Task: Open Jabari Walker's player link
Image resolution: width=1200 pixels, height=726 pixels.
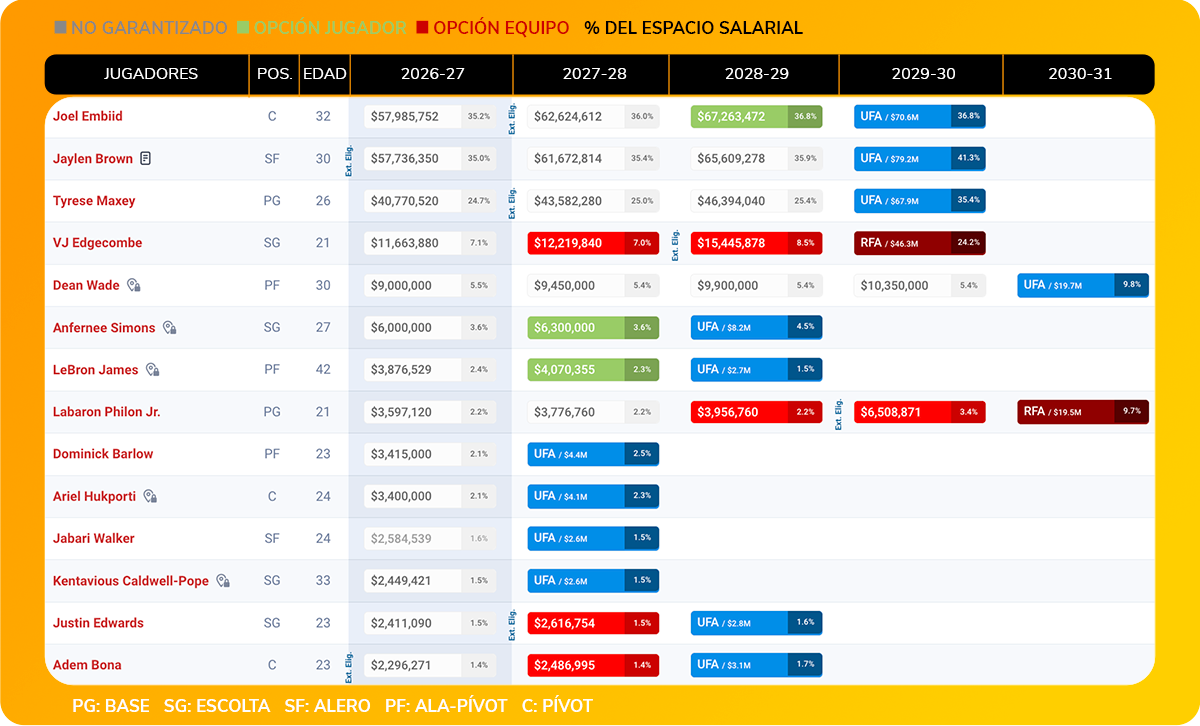Action: [94, 539]
